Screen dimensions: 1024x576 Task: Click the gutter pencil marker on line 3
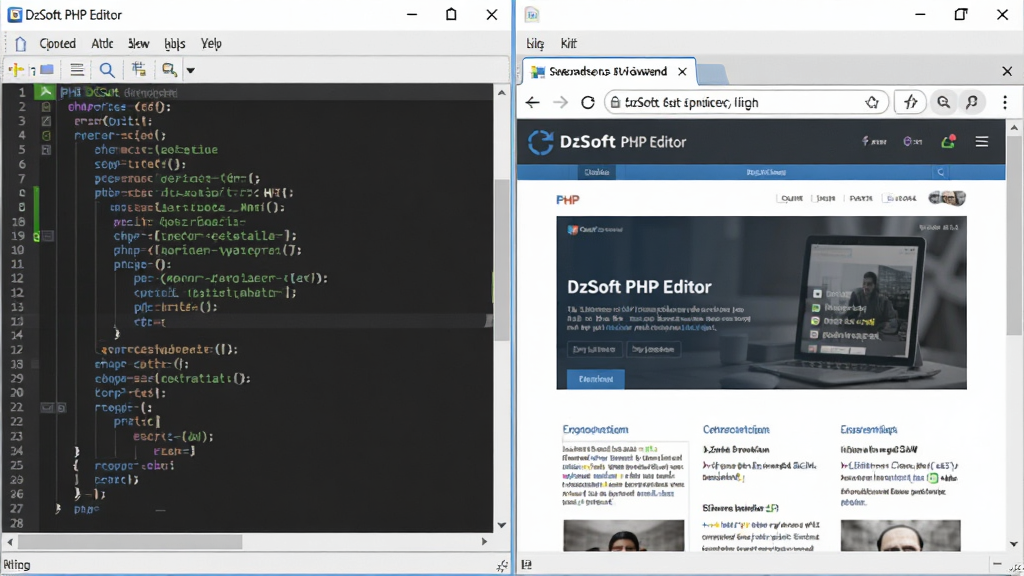pyautogui.click(x=46, y=121)
